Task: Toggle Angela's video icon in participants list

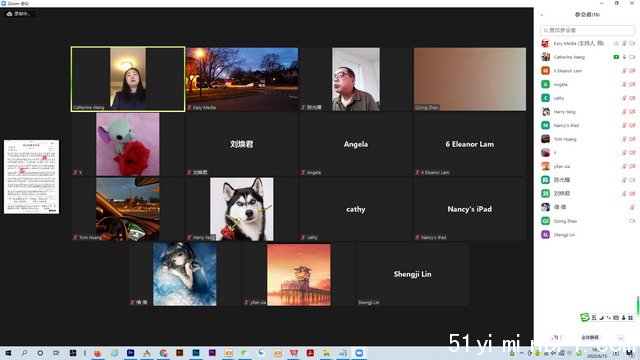Action: point(632,84)
